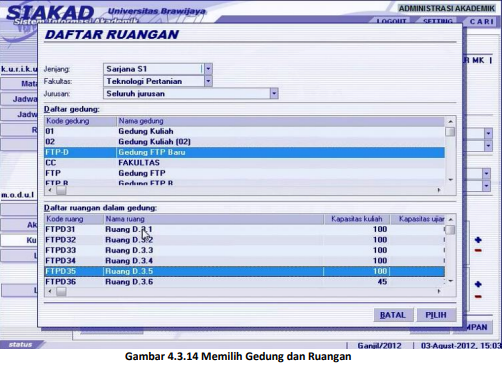Open the Fakultas dropdown showing Teknologi Pertanian

(x=208, y=81)
